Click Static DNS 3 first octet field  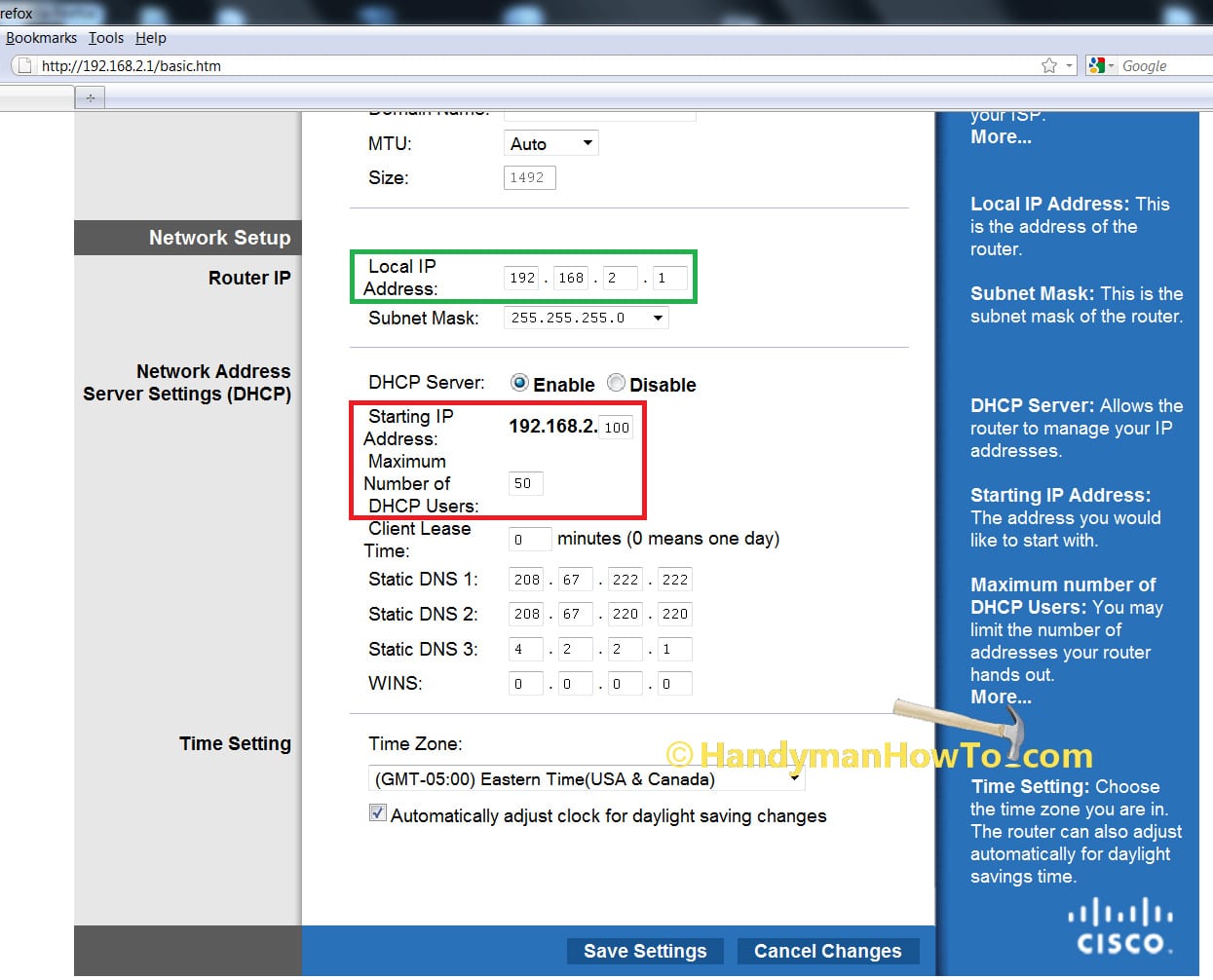point(527,649)
